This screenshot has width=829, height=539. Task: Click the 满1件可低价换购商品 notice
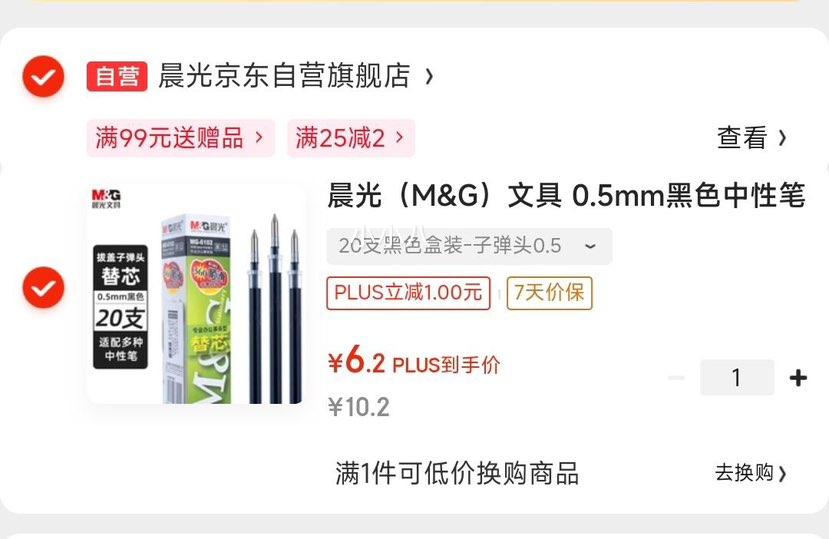point(457,473)
